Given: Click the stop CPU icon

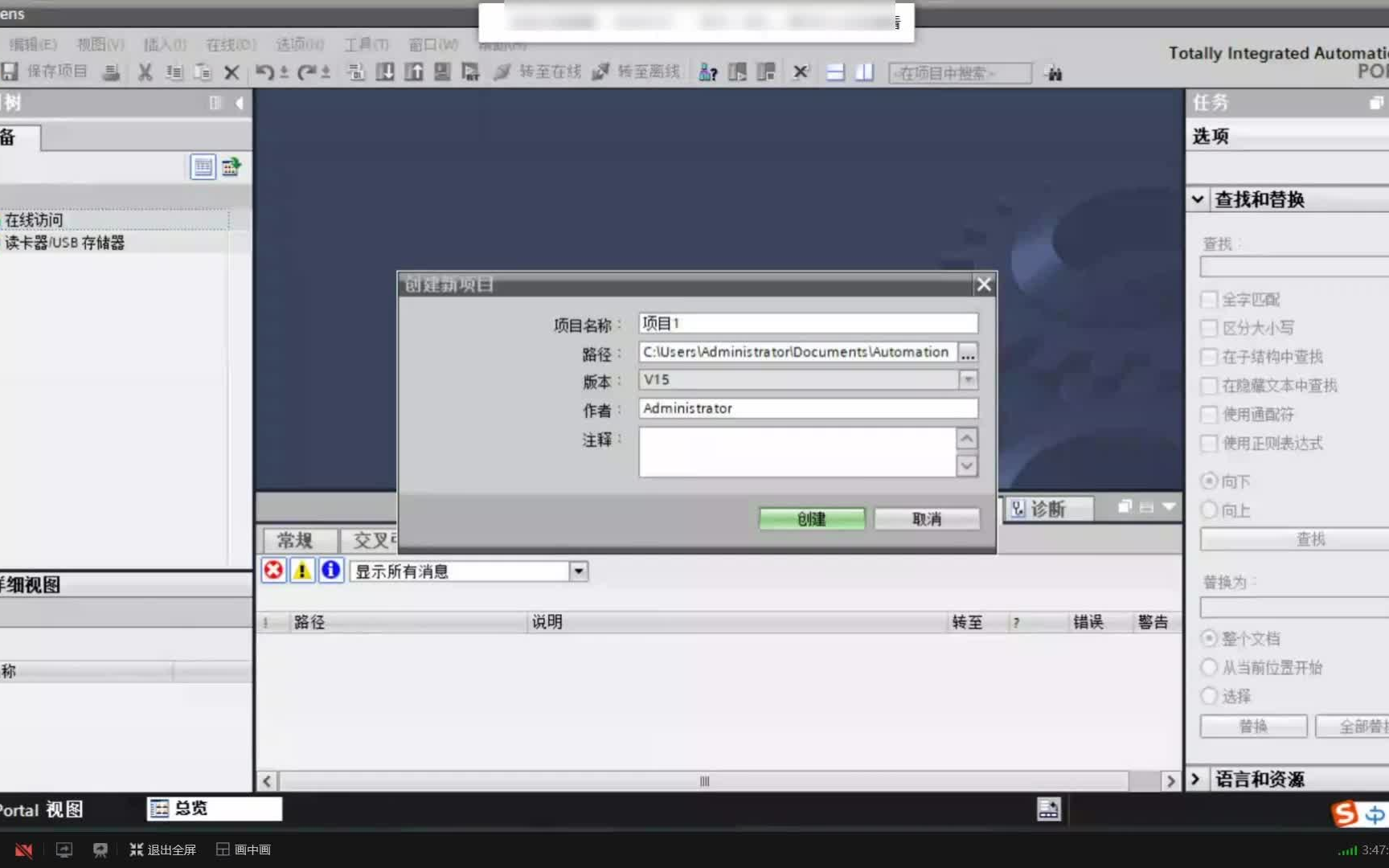Looking at the screenshot, I should tap(766, 72).
